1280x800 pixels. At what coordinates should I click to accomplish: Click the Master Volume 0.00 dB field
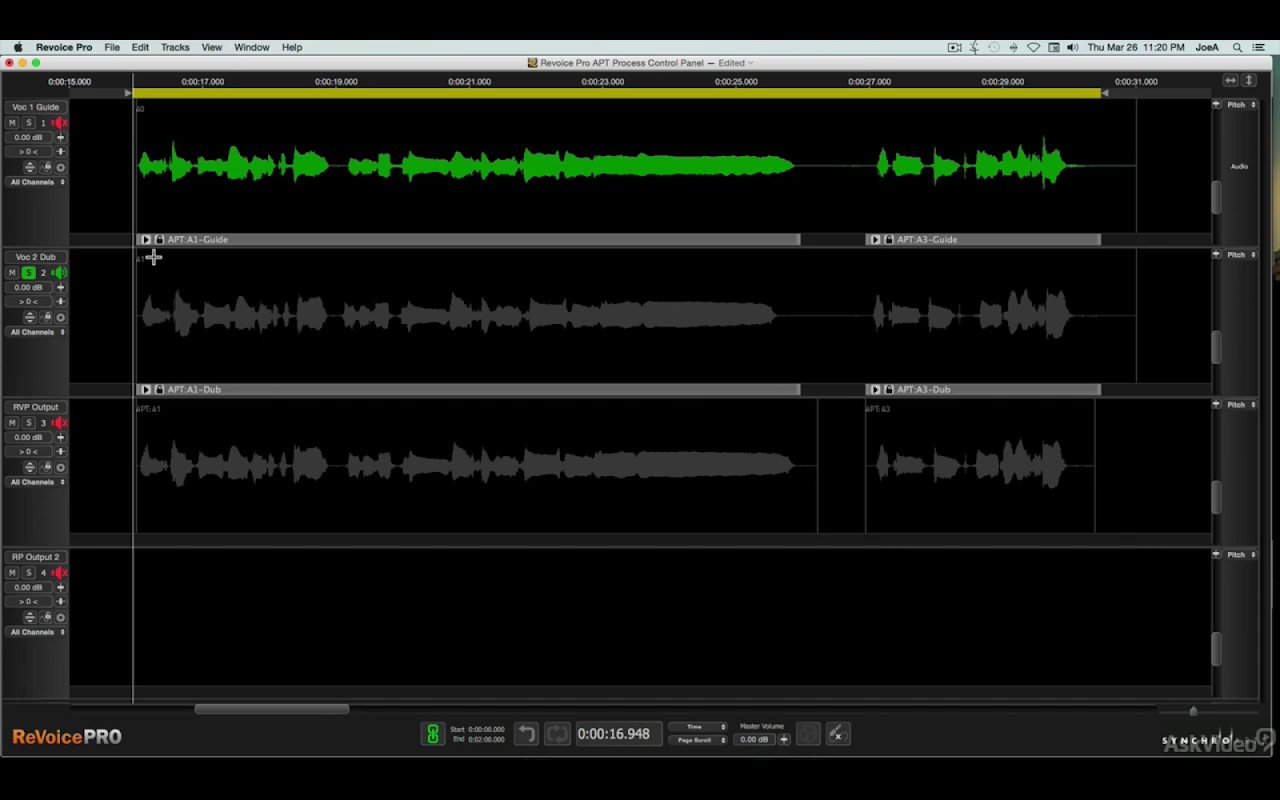pyautogui.click(x=755, y=740)
